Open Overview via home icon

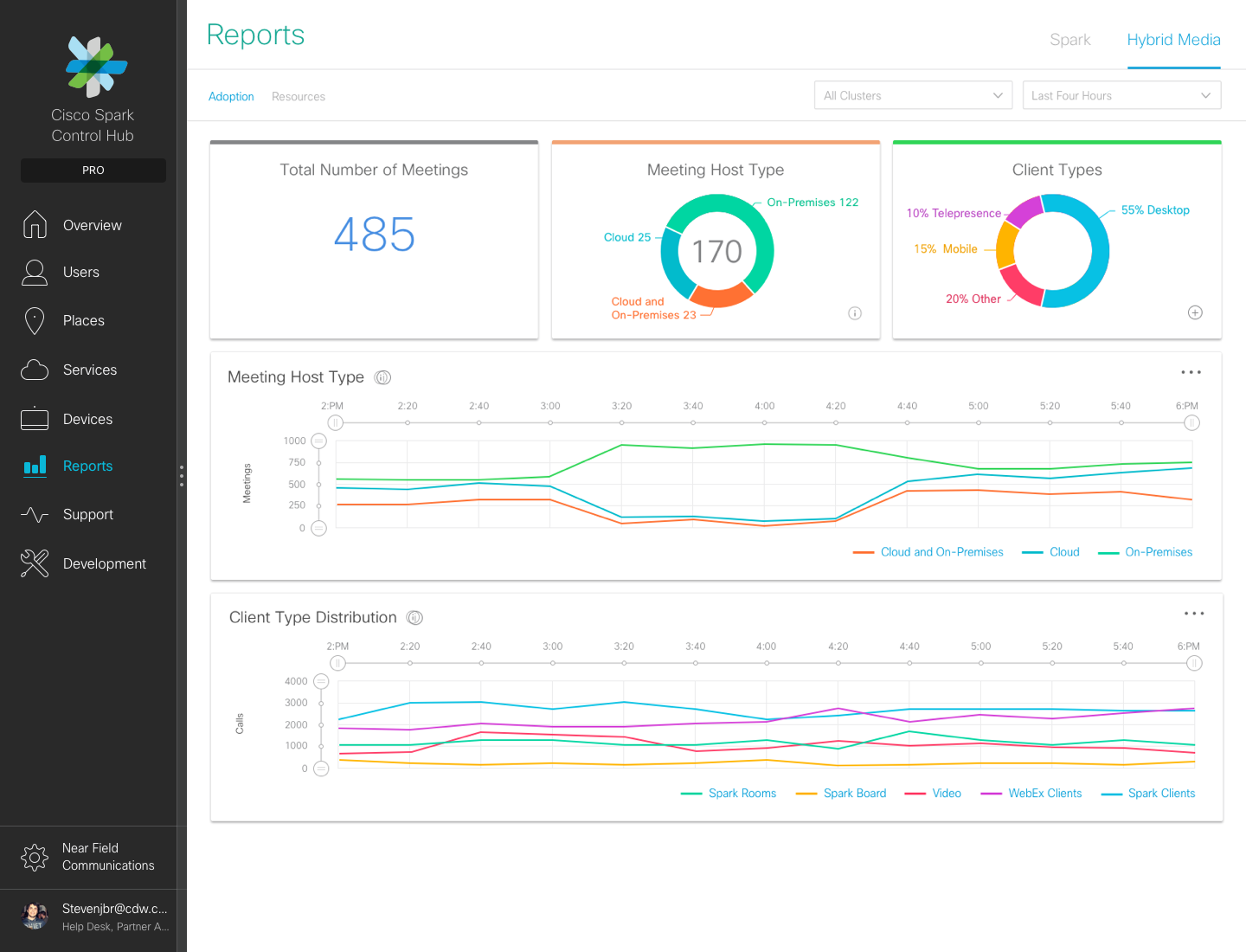click(x=35, y=224)
